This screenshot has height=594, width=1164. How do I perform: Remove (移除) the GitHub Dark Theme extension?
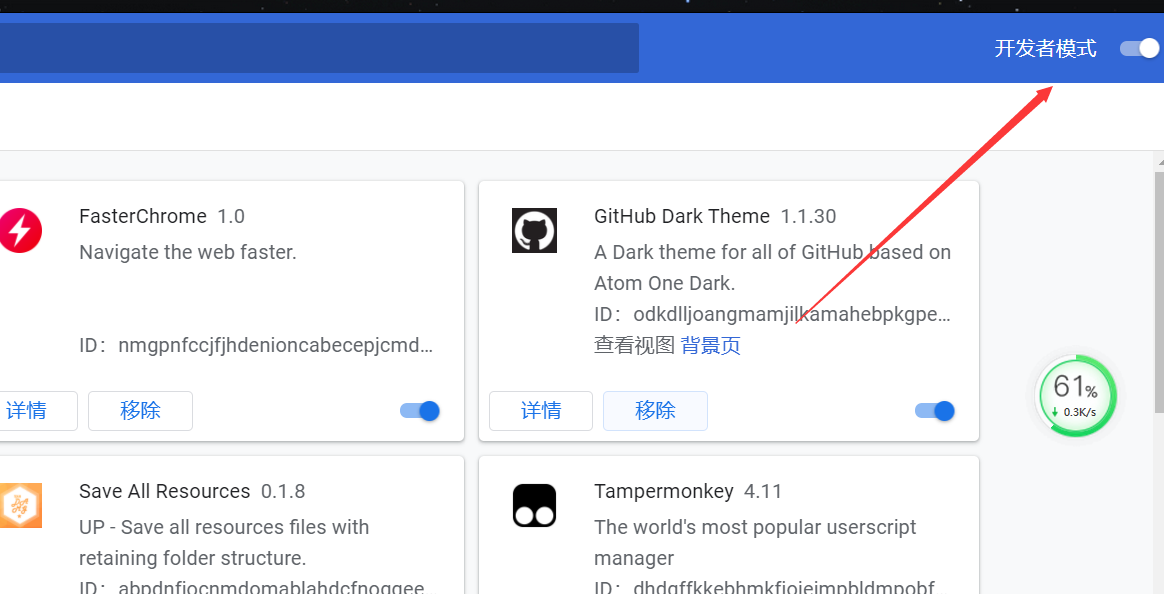[655, 411]
